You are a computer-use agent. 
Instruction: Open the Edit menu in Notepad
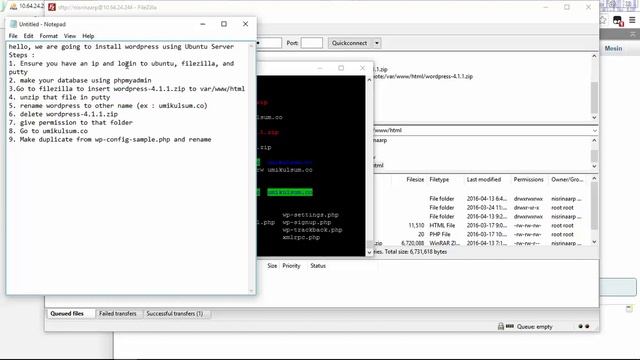tap(28, 36)
